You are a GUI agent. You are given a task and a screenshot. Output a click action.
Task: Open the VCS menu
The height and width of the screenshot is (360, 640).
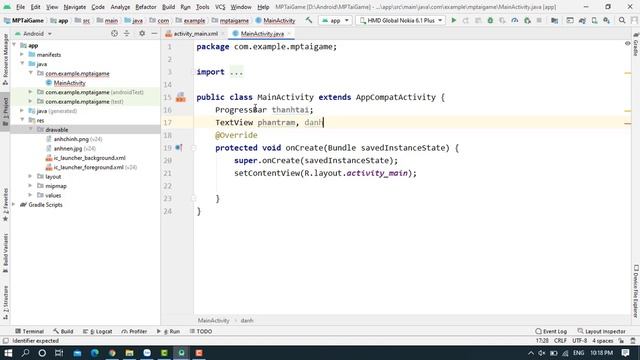(220, 7)
